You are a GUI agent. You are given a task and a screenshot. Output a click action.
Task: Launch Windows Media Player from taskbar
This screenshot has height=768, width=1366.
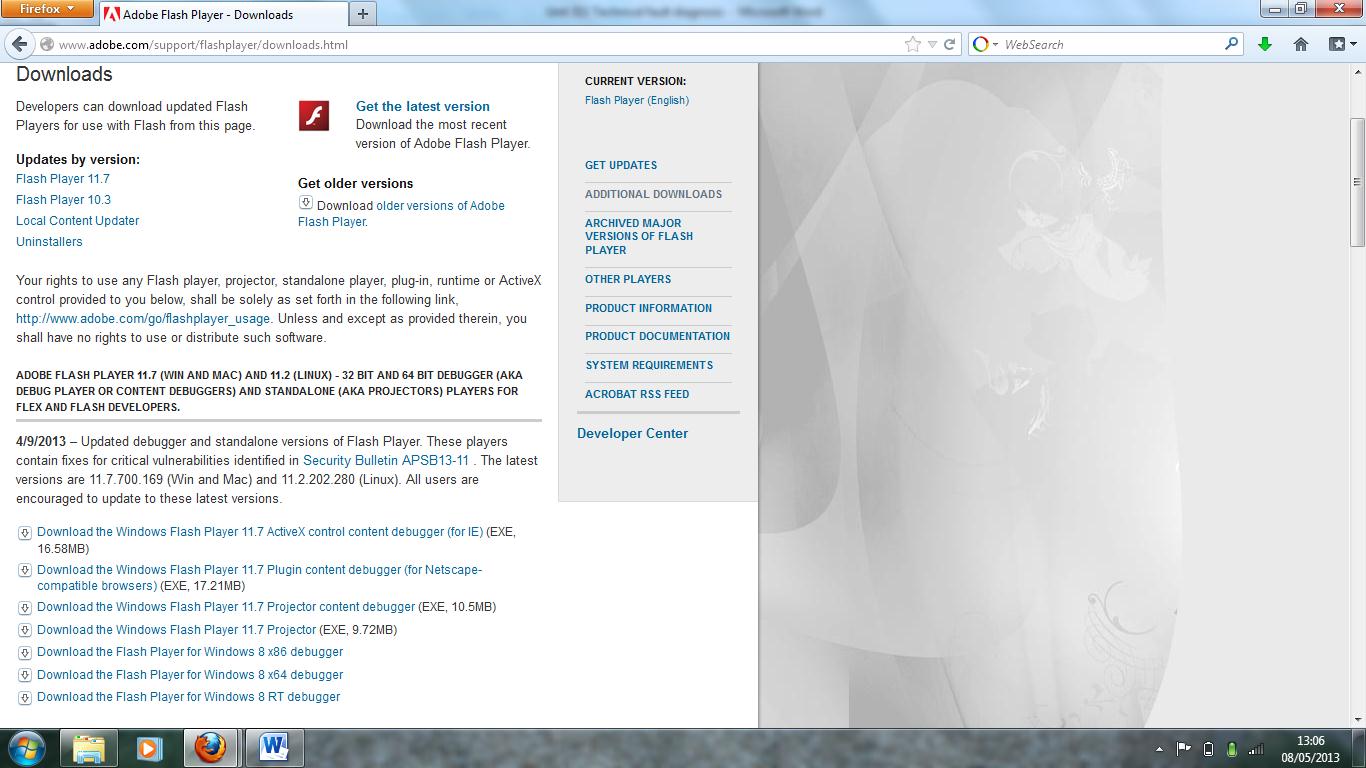[150, 748]
